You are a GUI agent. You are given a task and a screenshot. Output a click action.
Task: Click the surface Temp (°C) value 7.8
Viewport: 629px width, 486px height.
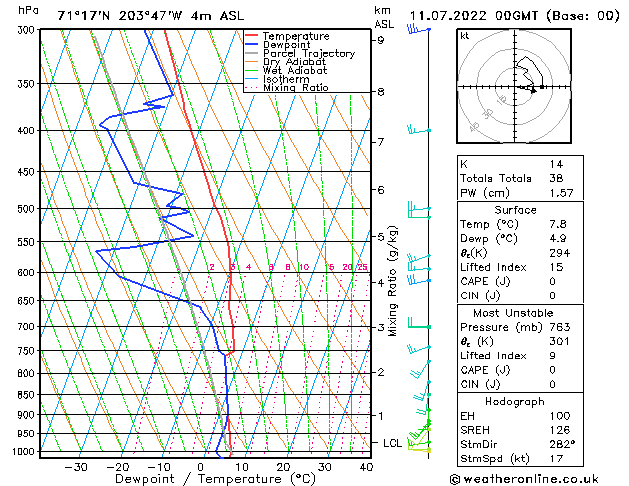coord(558,225)
